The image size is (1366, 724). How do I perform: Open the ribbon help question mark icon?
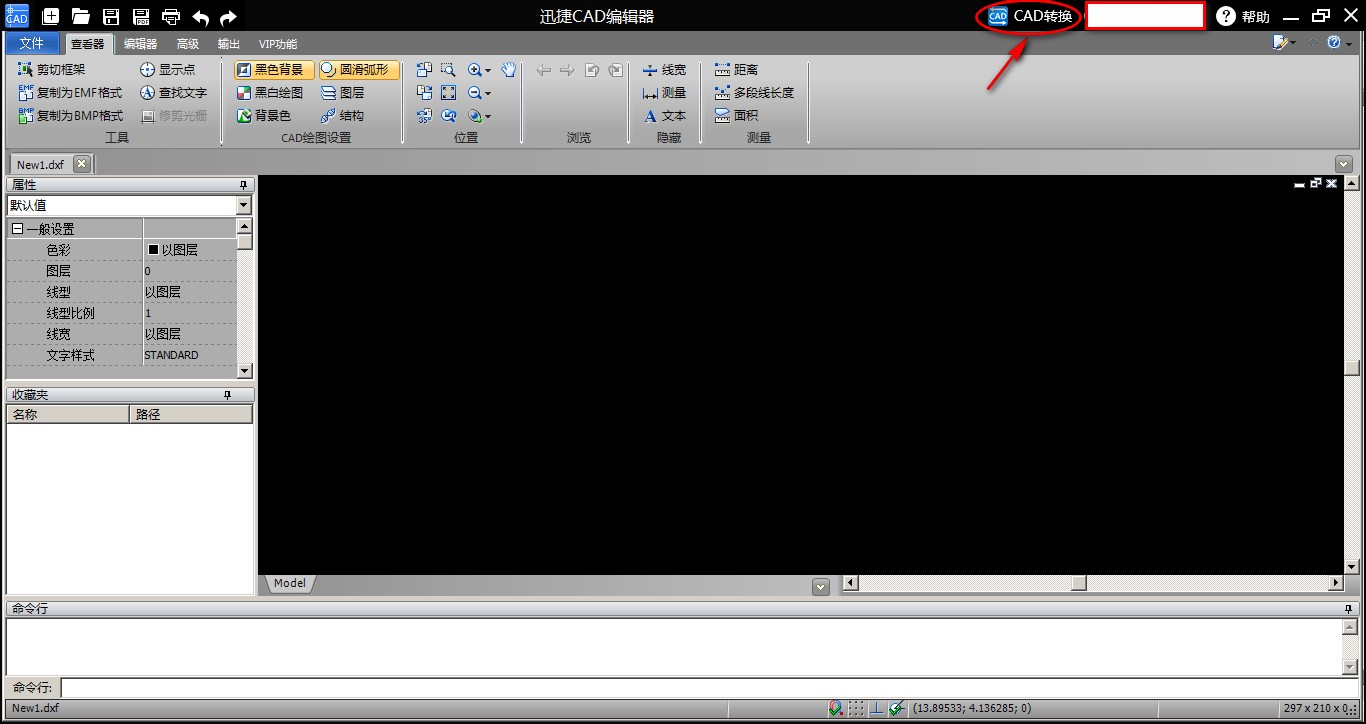1334,43
